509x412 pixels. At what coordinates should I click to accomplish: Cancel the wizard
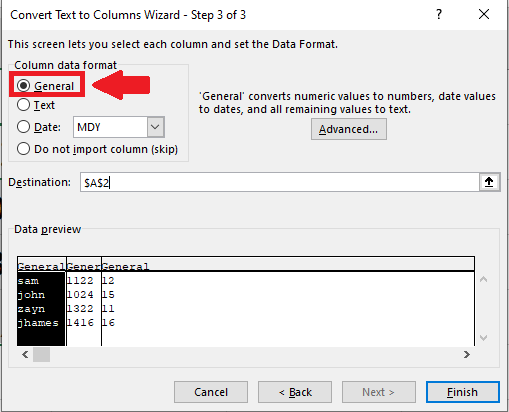[211, 392]
